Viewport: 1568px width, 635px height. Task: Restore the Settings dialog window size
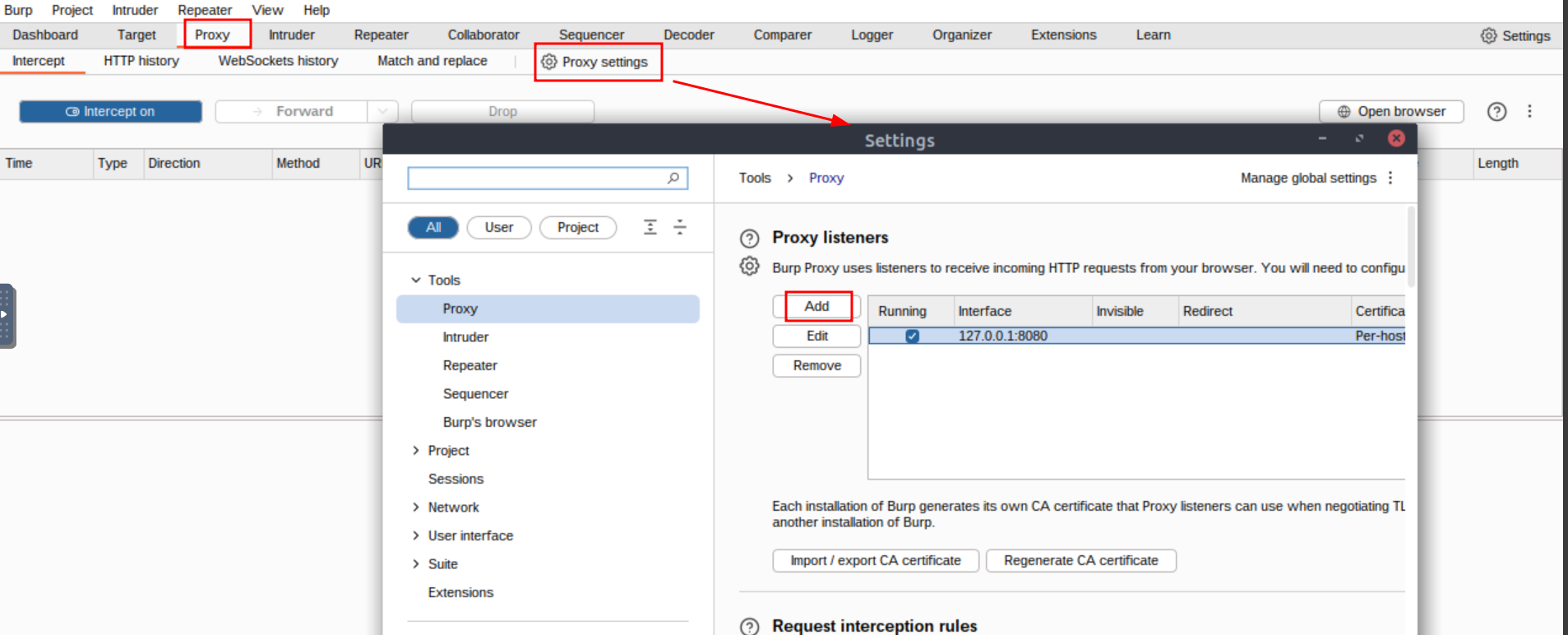click(1359, 138)
